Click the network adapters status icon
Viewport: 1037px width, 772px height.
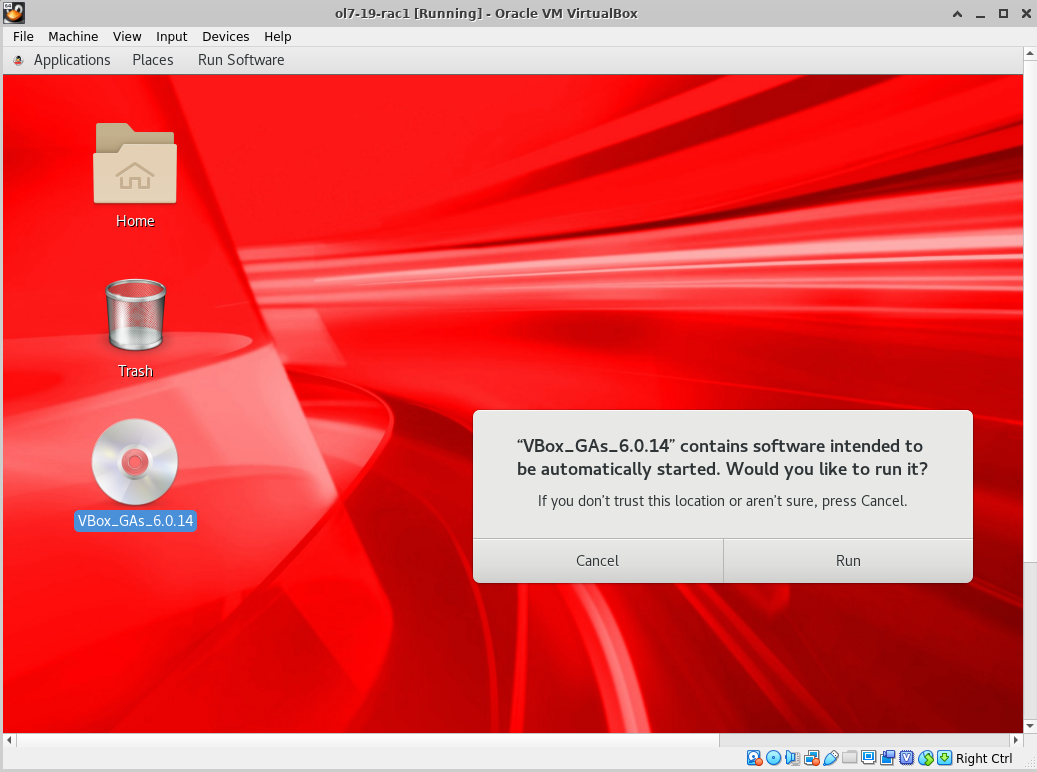[x=812, y=758]
